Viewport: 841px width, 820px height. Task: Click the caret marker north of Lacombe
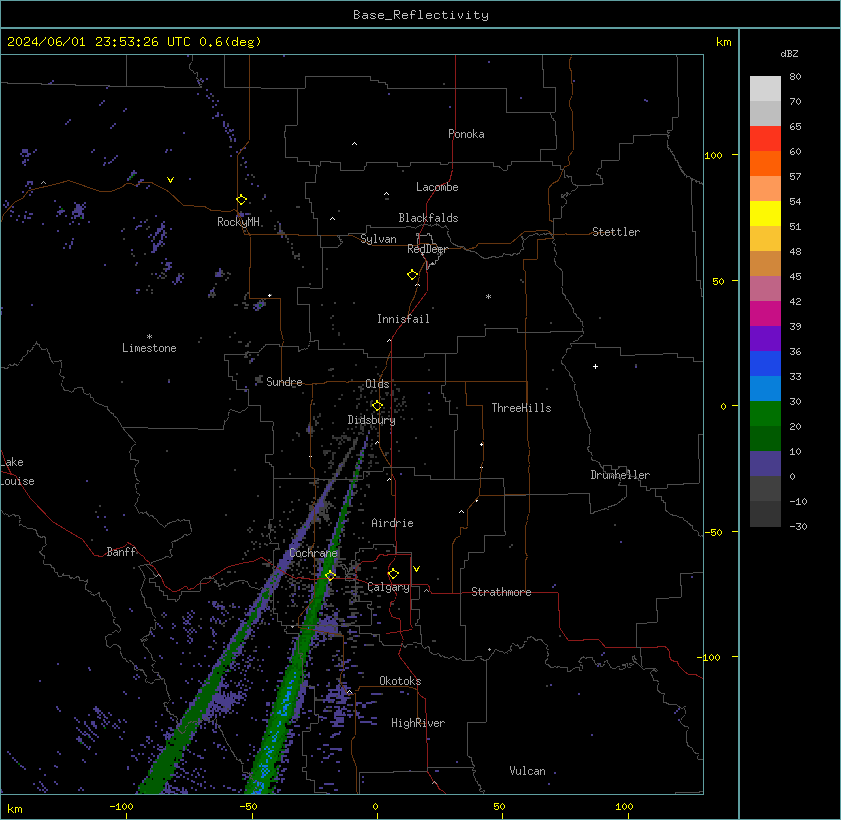coord(354,144)
